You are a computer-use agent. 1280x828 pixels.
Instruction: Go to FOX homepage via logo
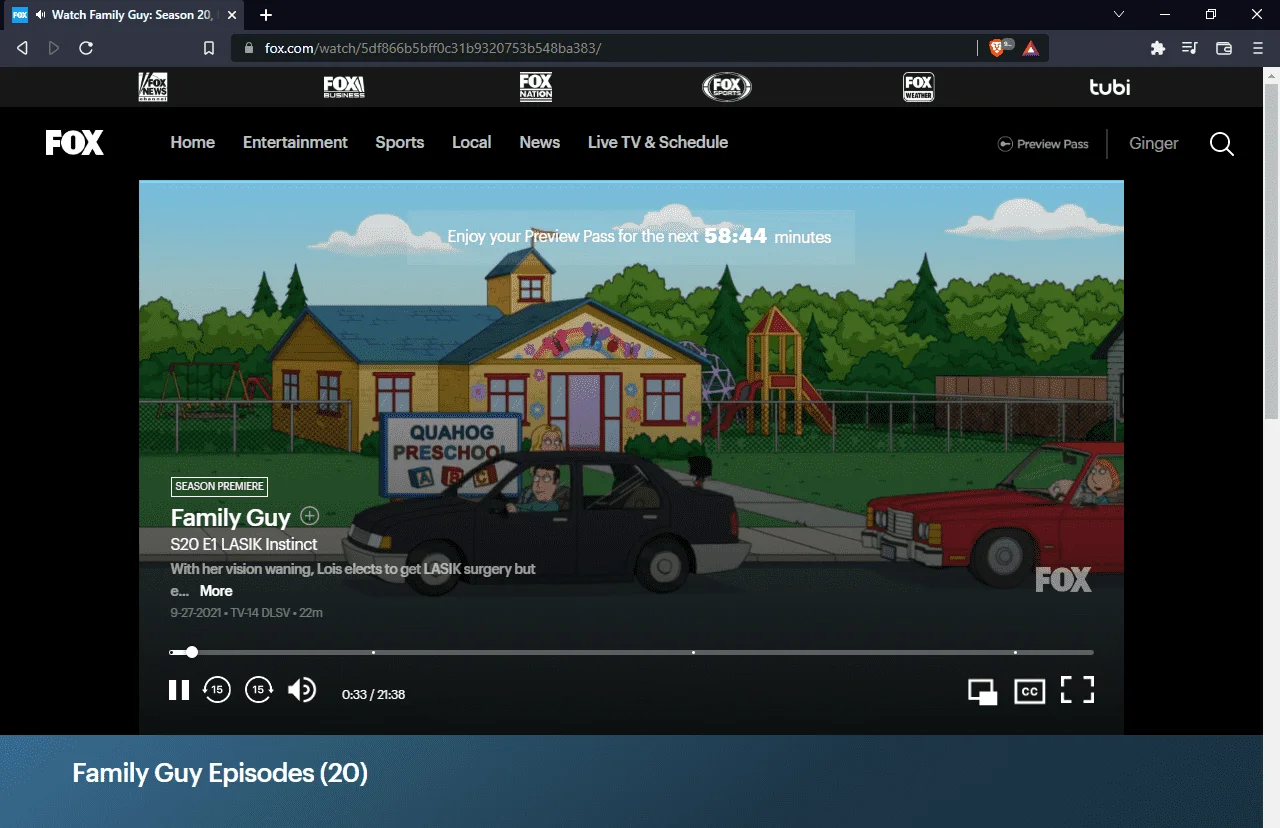(x=75, y=143)
